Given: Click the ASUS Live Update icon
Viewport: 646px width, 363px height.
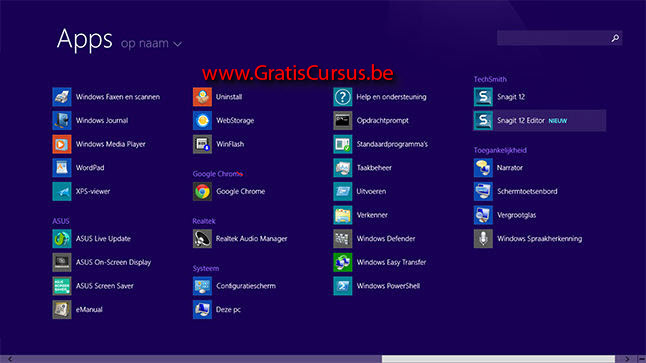Looking at the screenshot, I should tap(62, 239).
